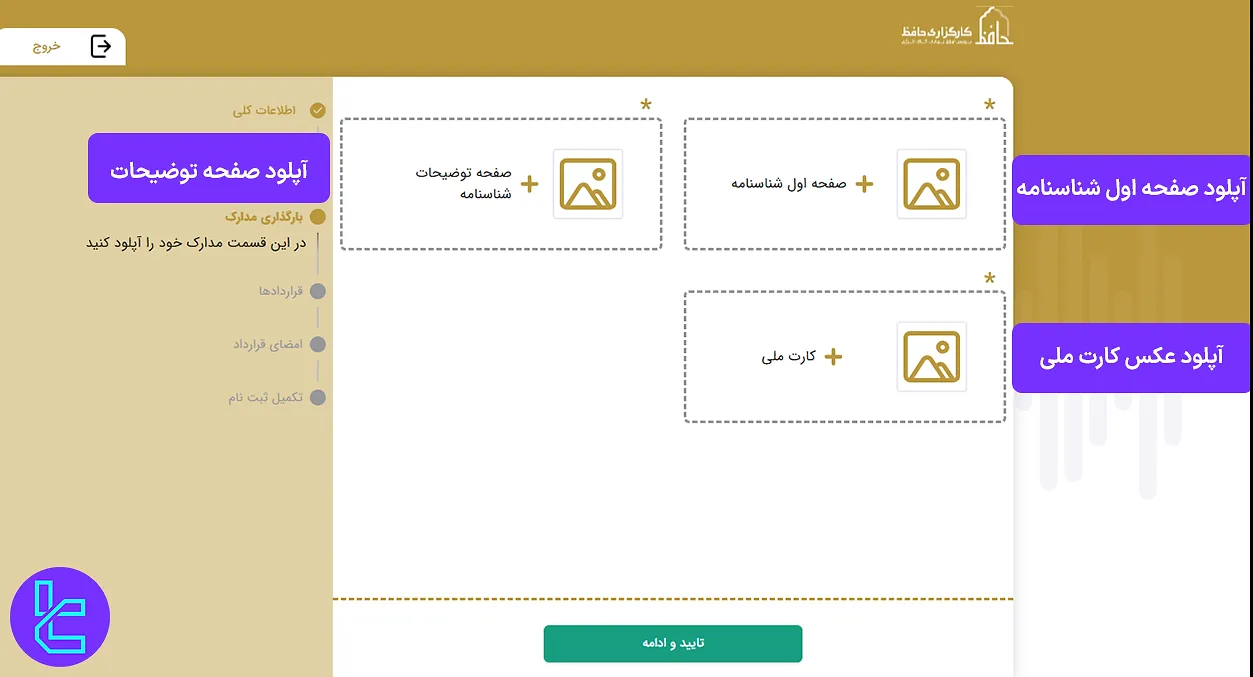
Task: Jump to the تکمیل ثبت نام step
Action: point(265,397)
